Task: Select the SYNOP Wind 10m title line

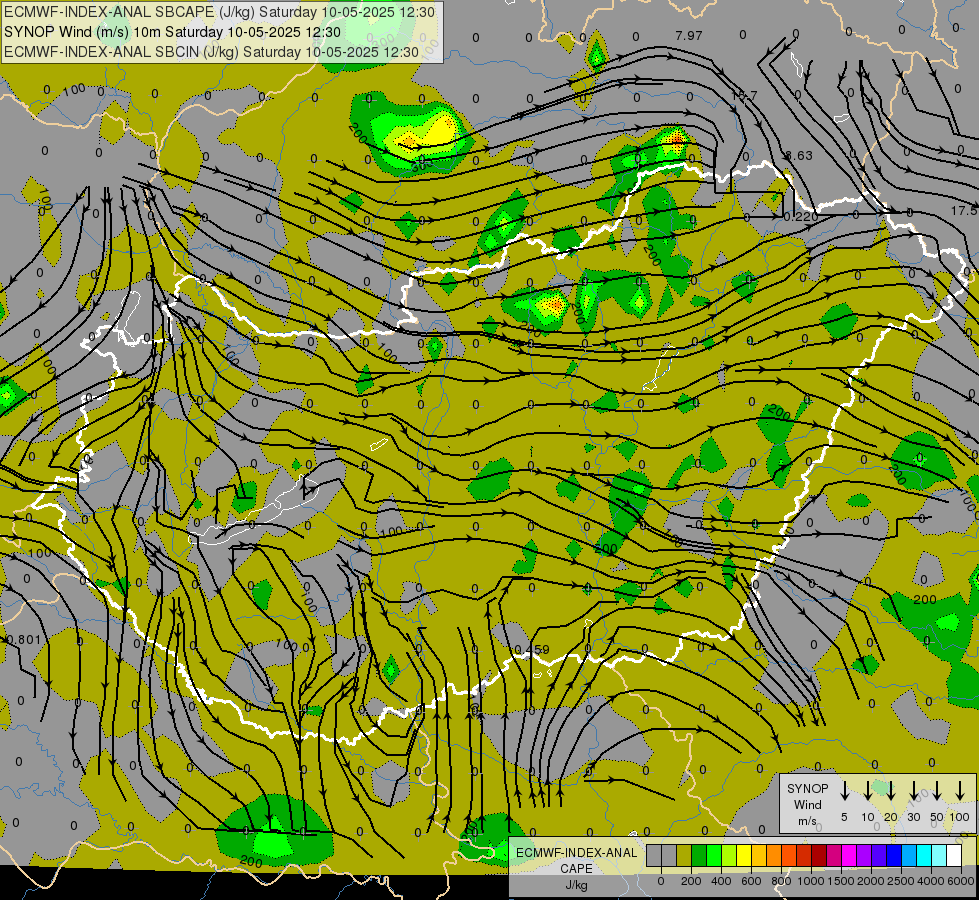Action: (x=172, y=32)
